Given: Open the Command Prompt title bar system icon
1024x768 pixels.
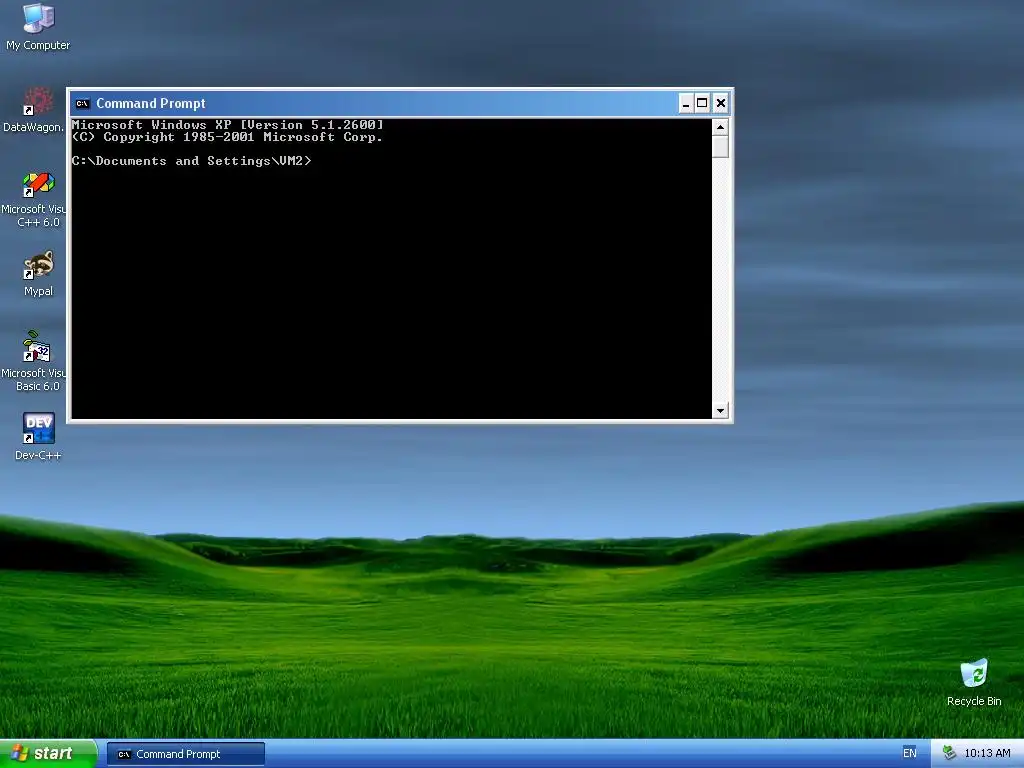Looking at the screenshot, I should (82, 103).
